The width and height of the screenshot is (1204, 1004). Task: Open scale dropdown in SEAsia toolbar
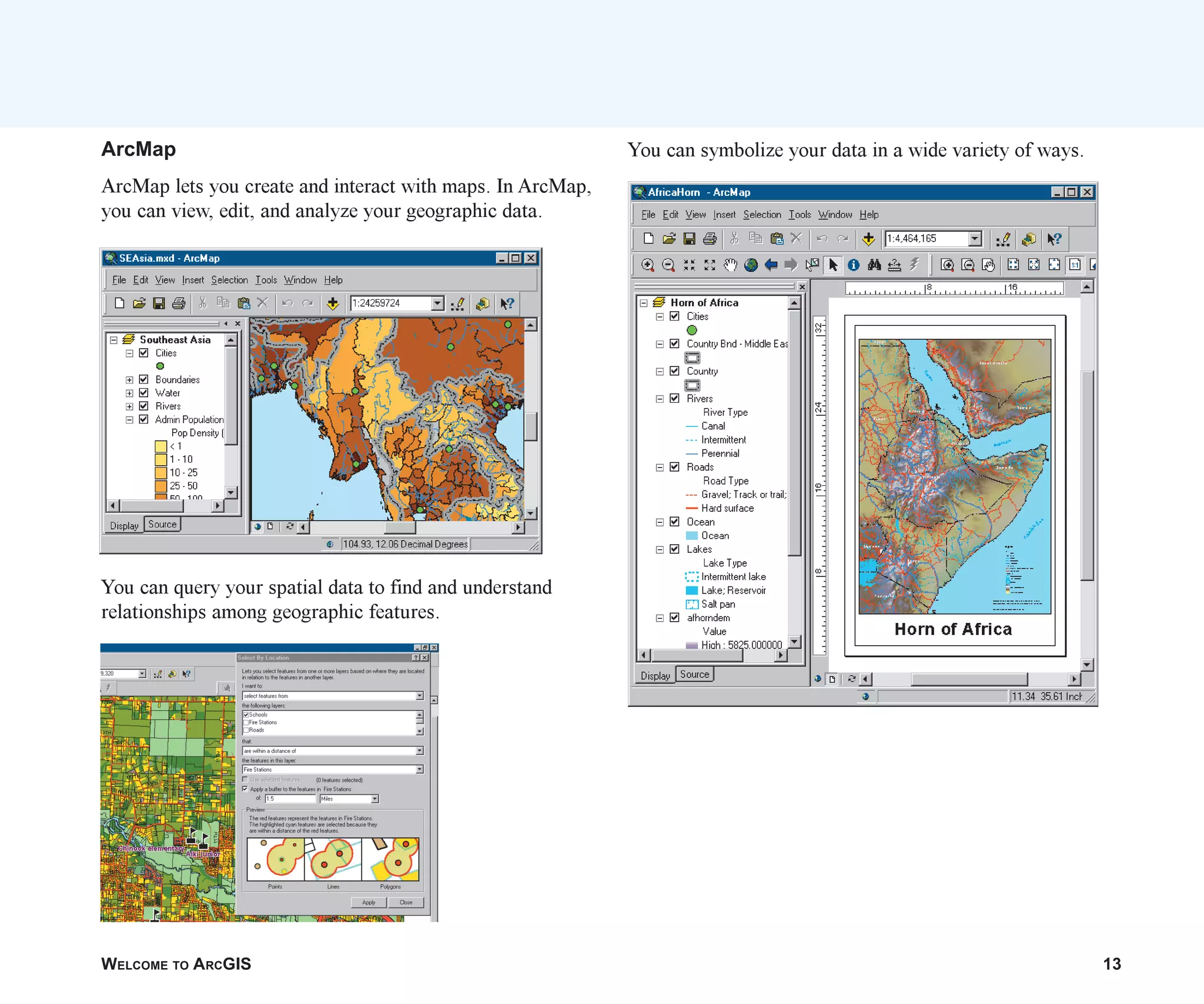click(x=437, y=303)
